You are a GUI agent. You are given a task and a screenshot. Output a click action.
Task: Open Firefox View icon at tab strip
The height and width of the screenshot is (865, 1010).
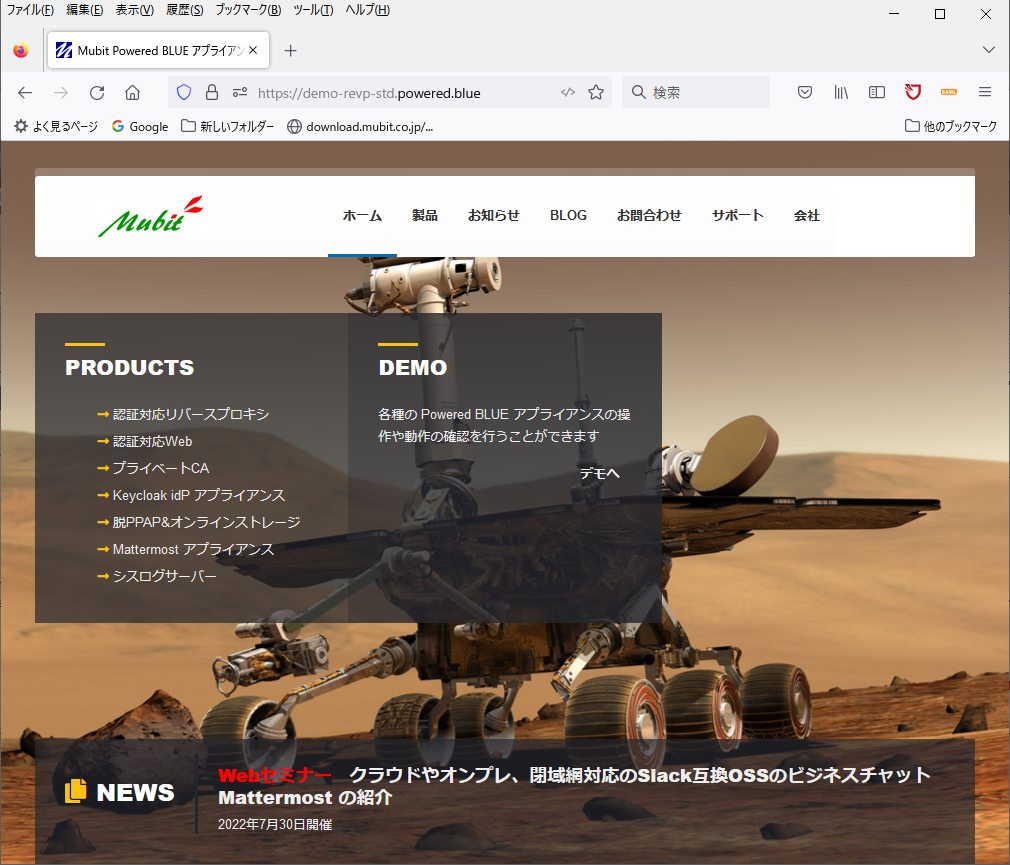[21, 50]
